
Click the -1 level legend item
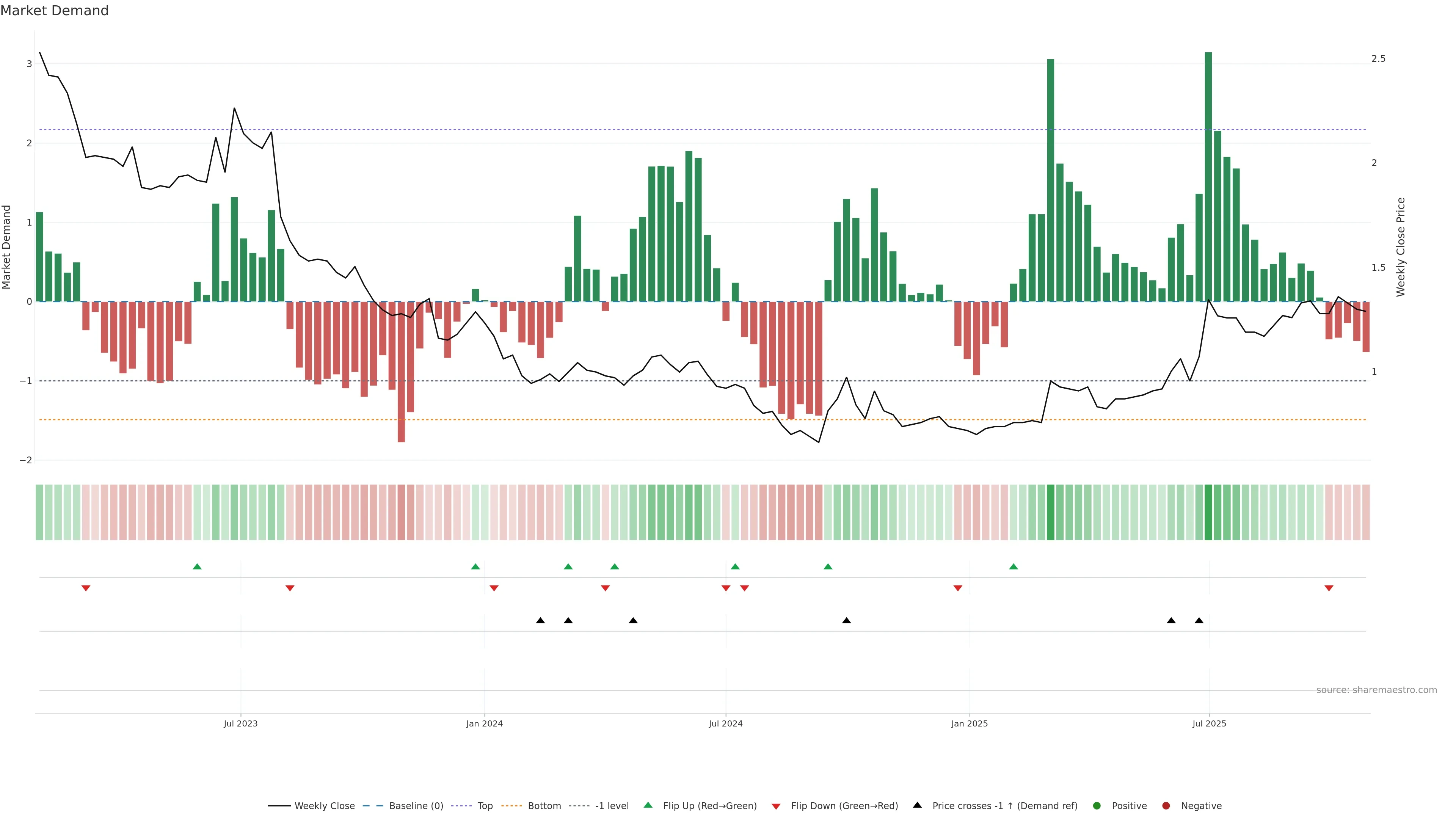(x=612, y=806)
